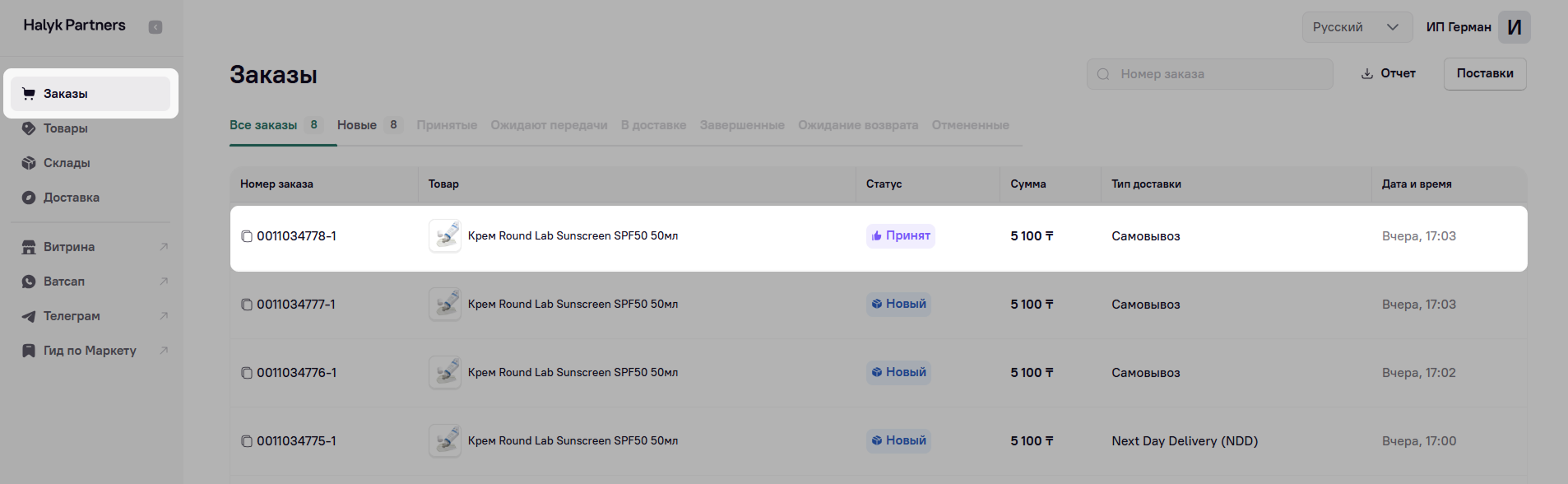The height and width of the screenshot is (484, 1568).
Task: Open product thumbnail of order 0011034778-1
Action: (x=445, y=236)
